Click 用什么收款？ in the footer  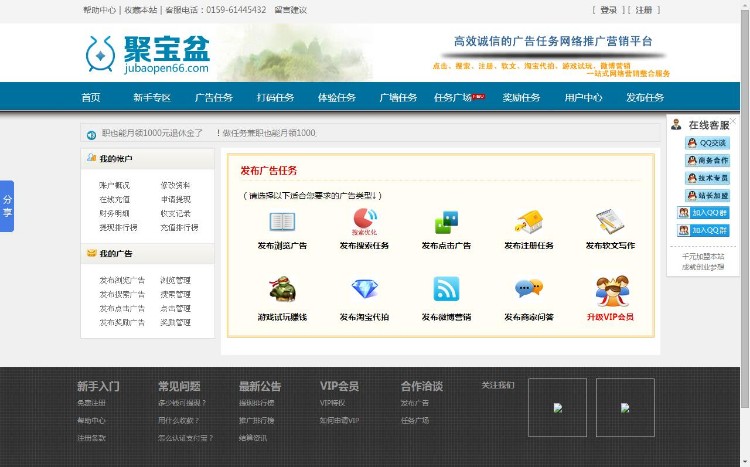click(x=179, y=421)
